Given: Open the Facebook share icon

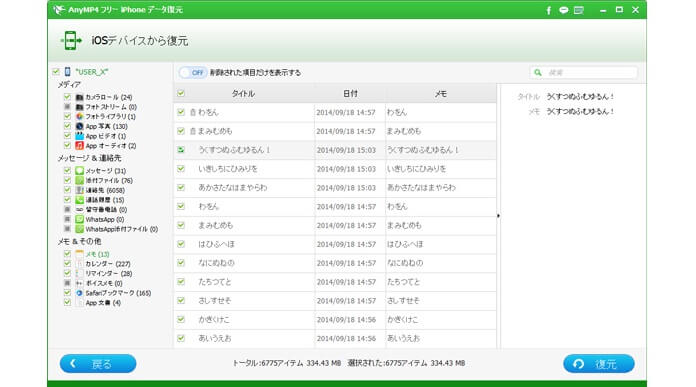Looking at the screenshot, I should click(x=549, y=10).
